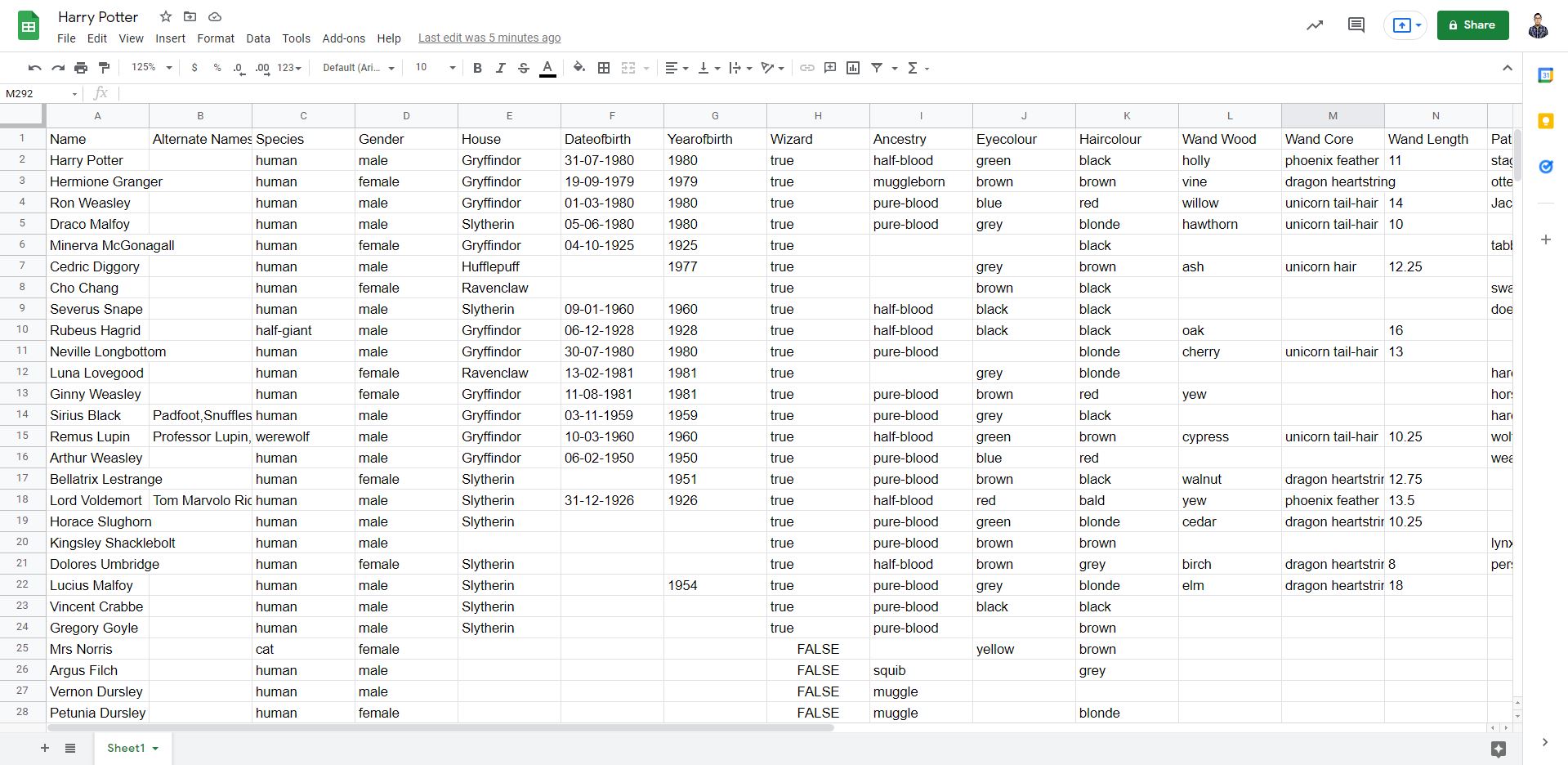This screenshot has width=1568, height=765.
Task: Click the insert link icon
Action: click(807, 68)
